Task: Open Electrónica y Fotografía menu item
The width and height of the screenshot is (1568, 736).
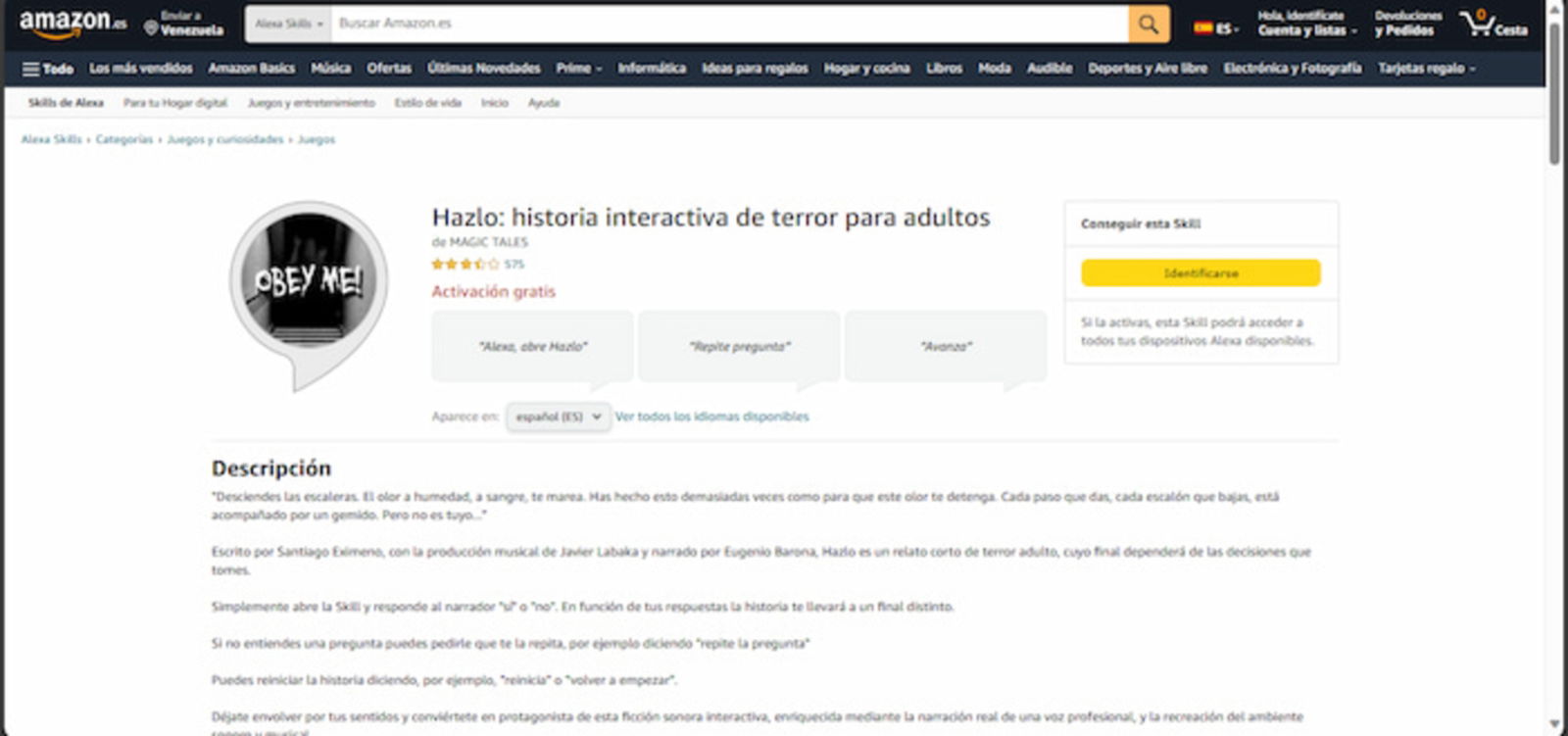Action: [1293, 69]
